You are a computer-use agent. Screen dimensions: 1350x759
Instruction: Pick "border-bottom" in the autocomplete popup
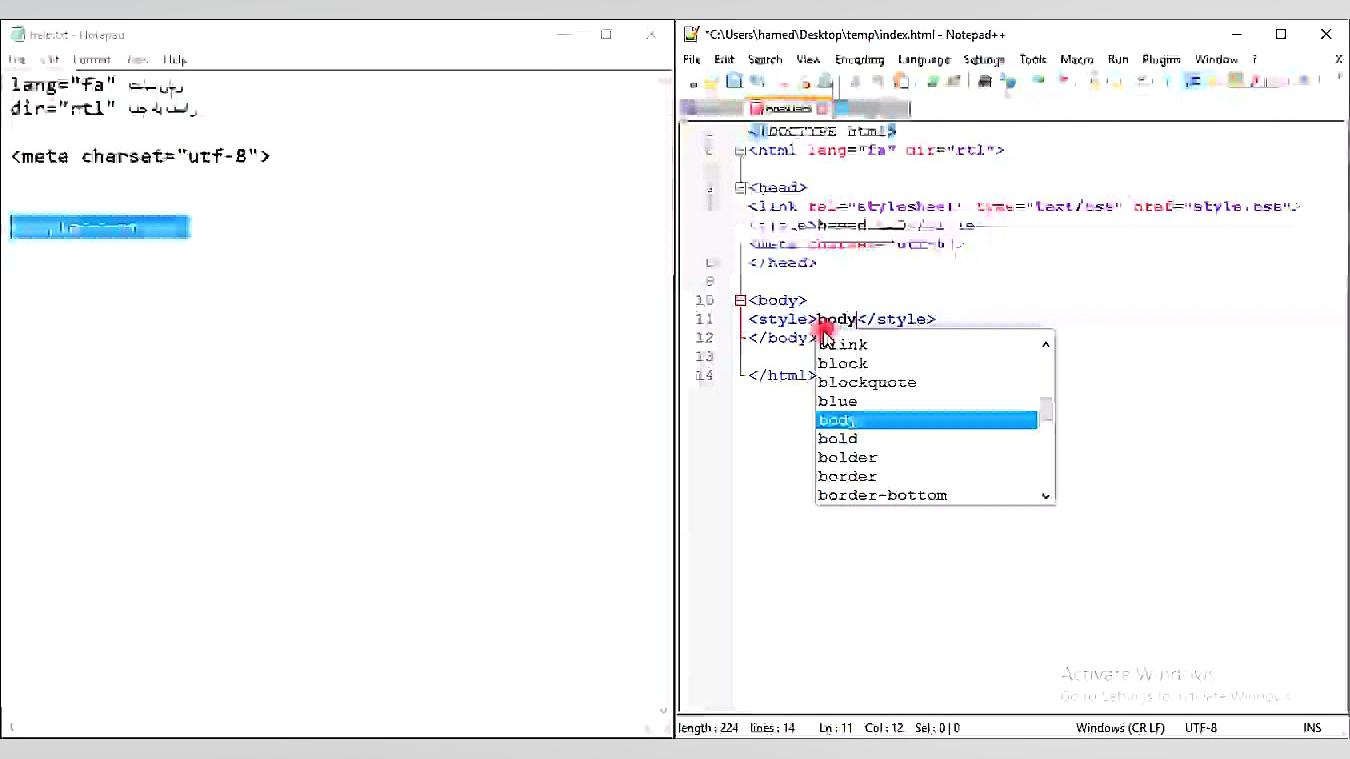882,495
